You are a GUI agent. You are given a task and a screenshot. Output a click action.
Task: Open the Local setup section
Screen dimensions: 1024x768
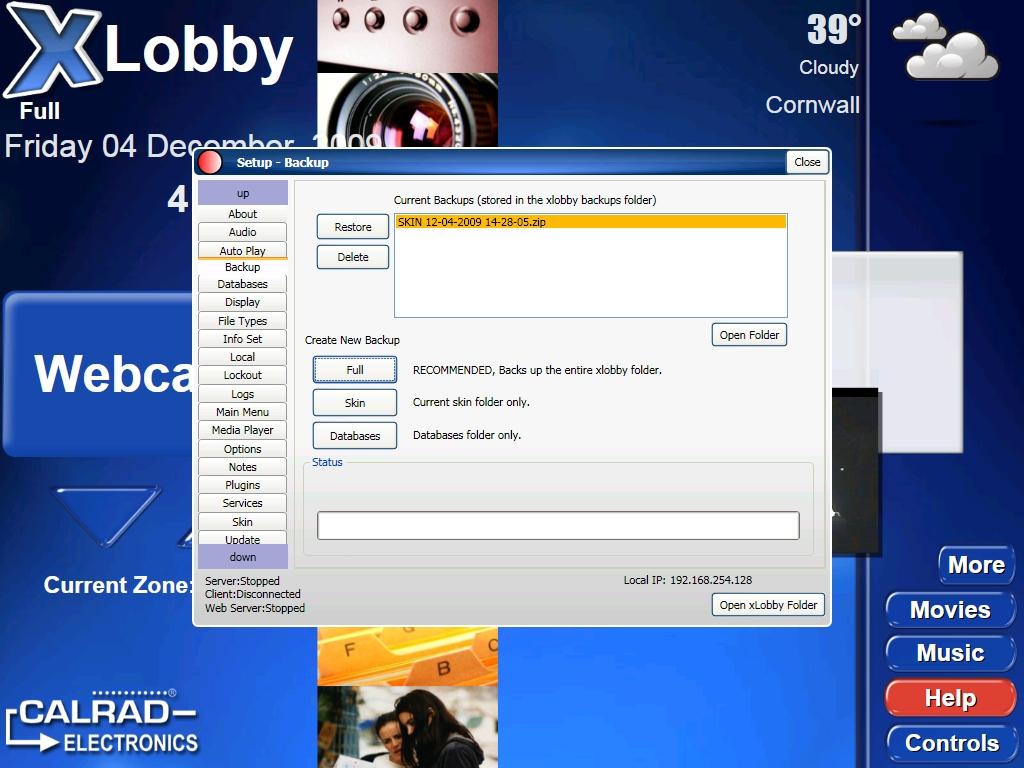pyautogui.click(x=242, y=357)
